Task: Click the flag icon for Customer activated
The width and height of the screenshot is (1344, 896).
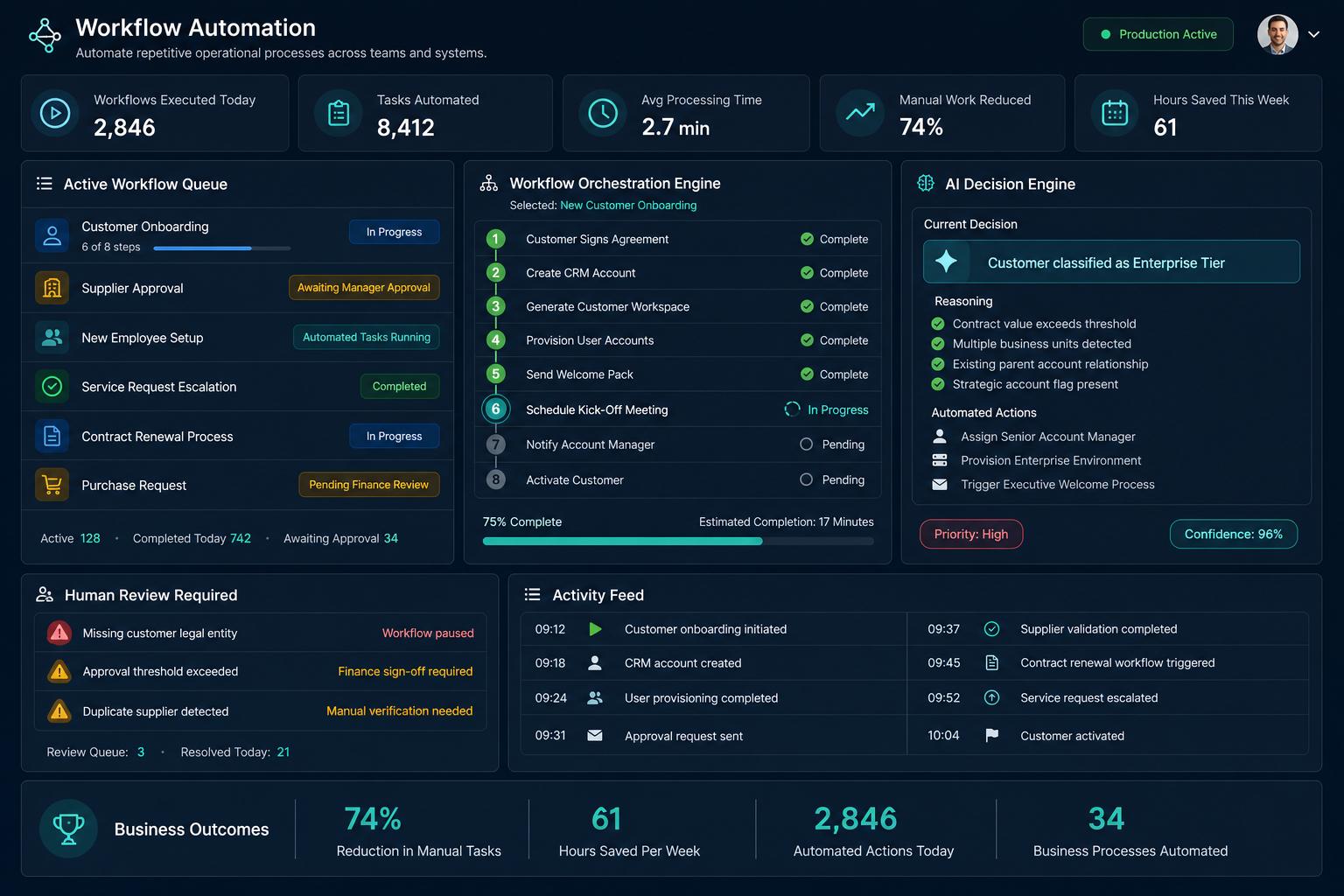Action: 991,735
